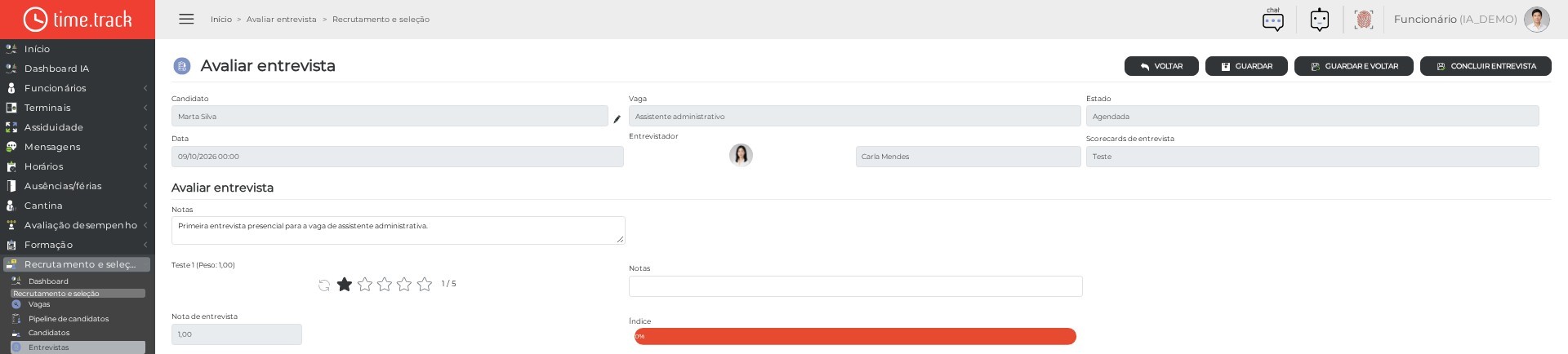This screenshot has width=1568, height=354.
Task: Click the Vaga field Assistente administrativo
Action: point(855,117)
